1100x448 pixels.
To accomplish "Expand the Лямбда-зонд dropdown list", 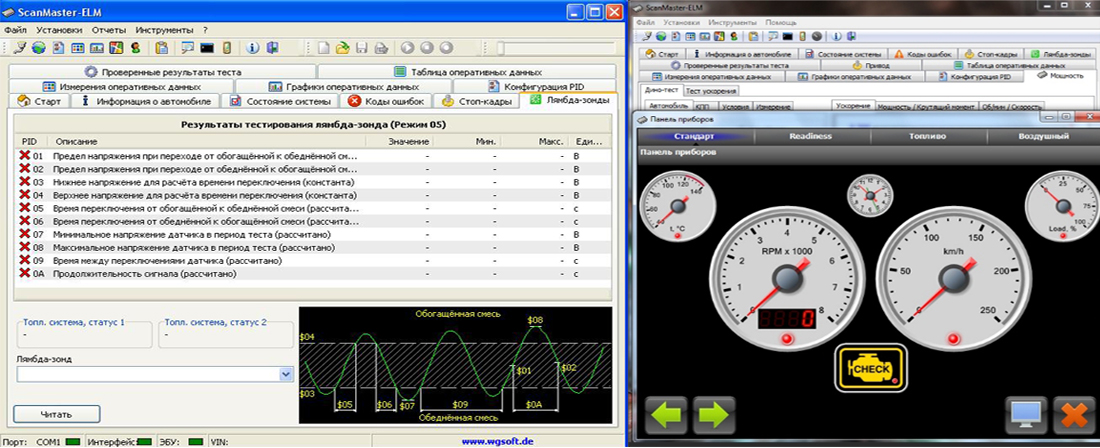I will point(286,375).
